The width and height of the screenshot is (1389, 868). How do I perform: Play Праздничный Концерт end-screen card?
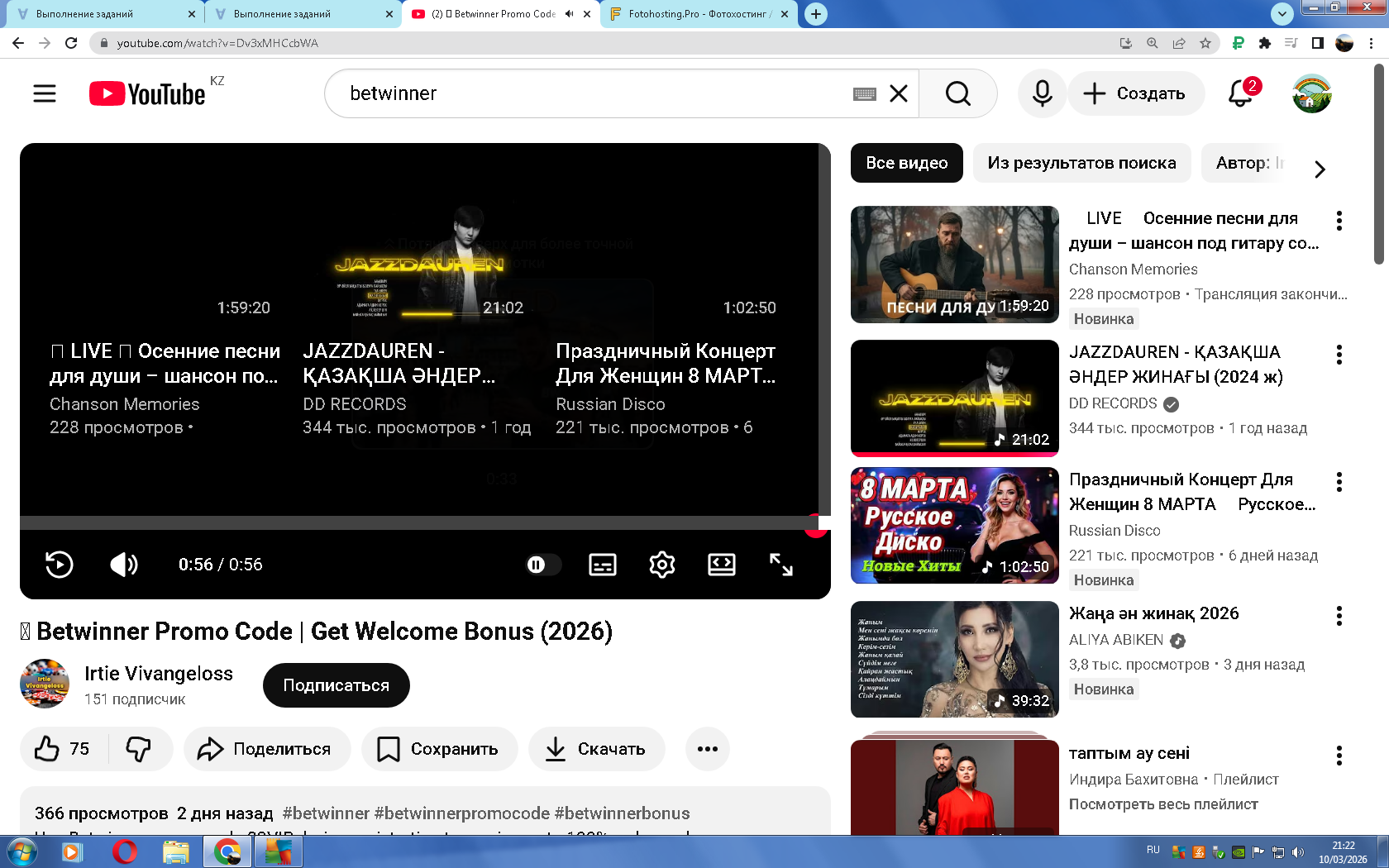coord(666,364)
